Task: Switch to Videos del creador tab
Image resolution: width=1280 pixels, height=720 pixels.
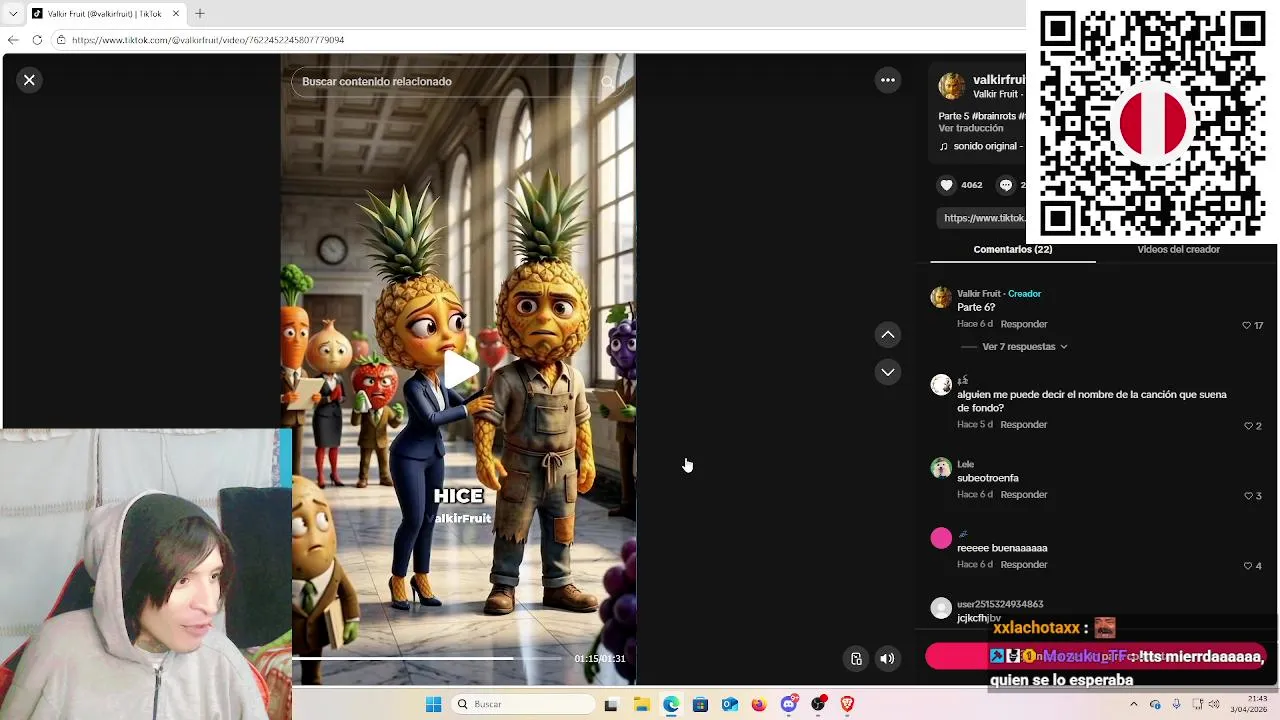Action: pyautogui.click(x=1178, y=250)
